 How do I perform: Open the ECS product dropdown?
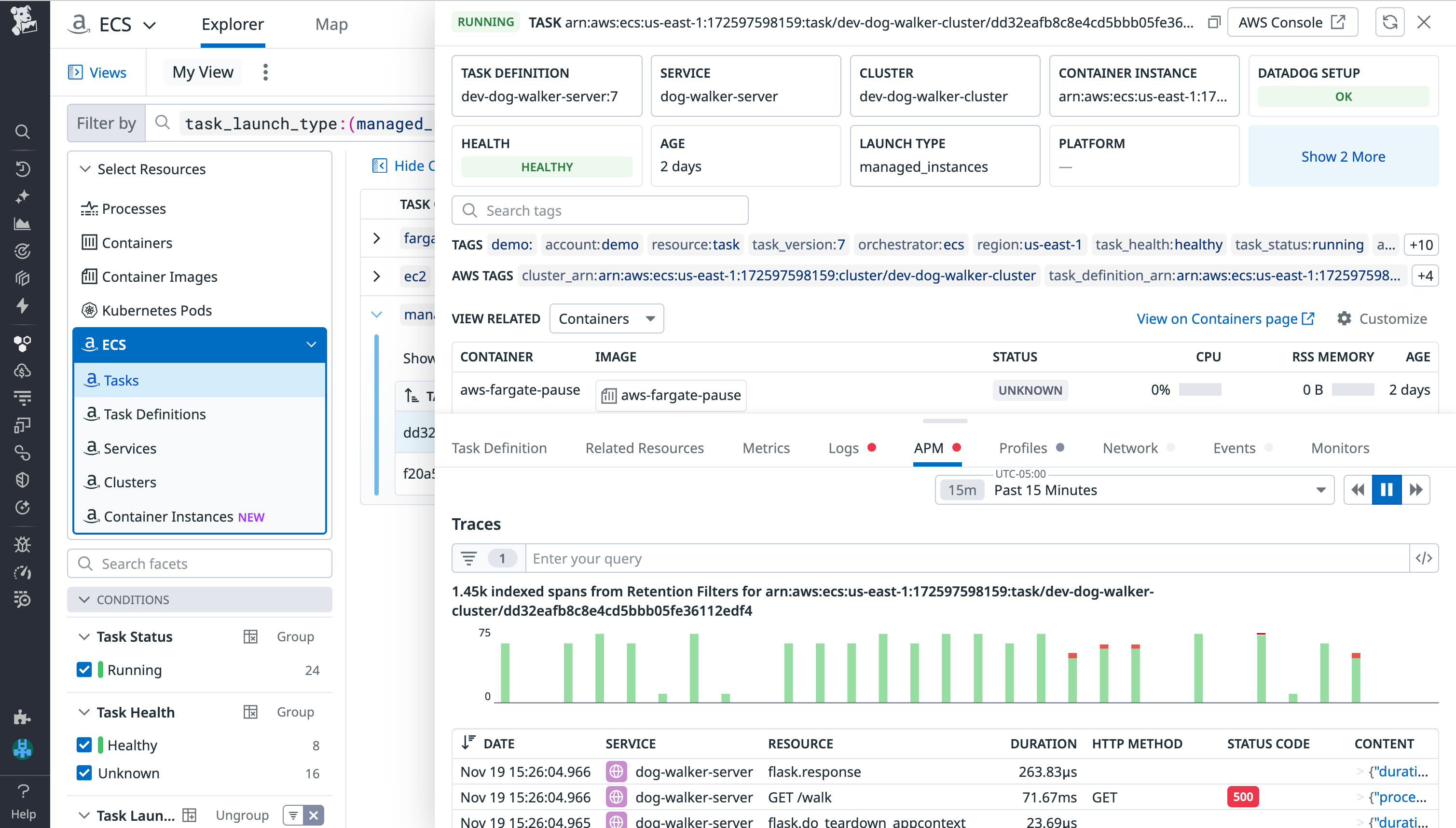(x=150, y=25)
